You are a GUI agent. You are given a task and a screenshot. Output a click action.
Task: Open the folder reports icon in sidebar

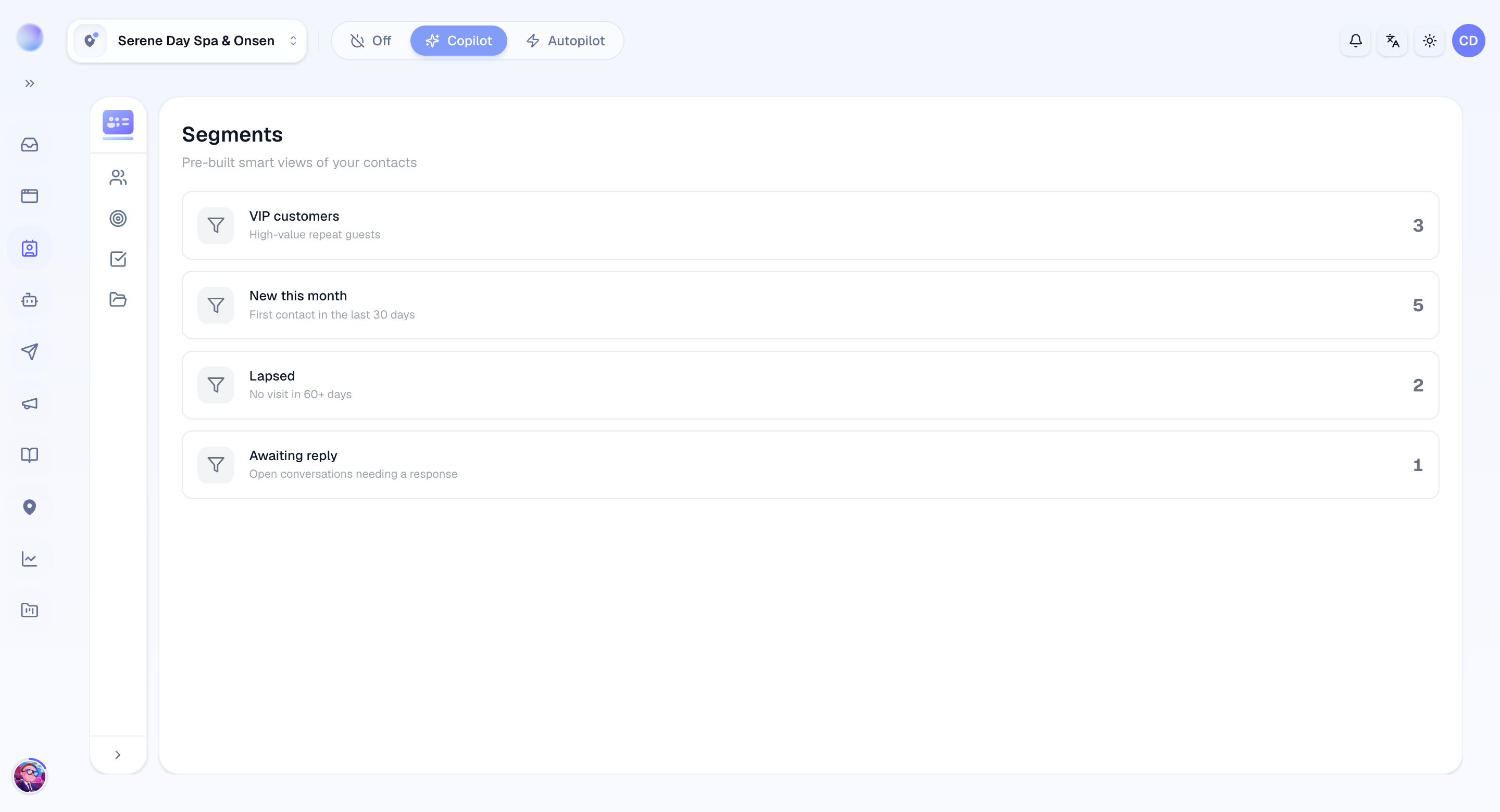coord(30,610)
